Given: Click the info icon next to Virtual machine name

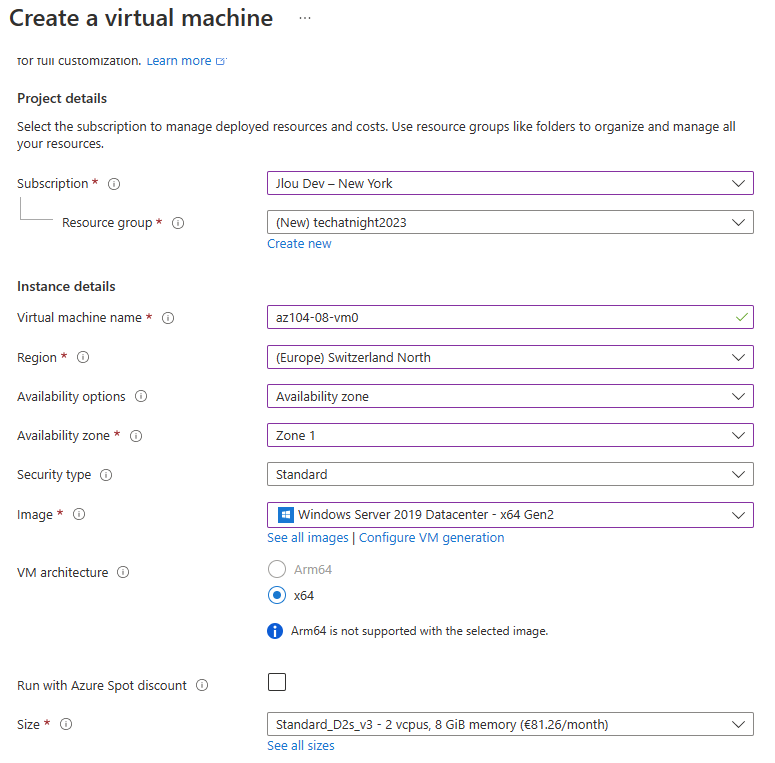Looking at the screenshot, I should pyautogui.click(x=168, y=318).
